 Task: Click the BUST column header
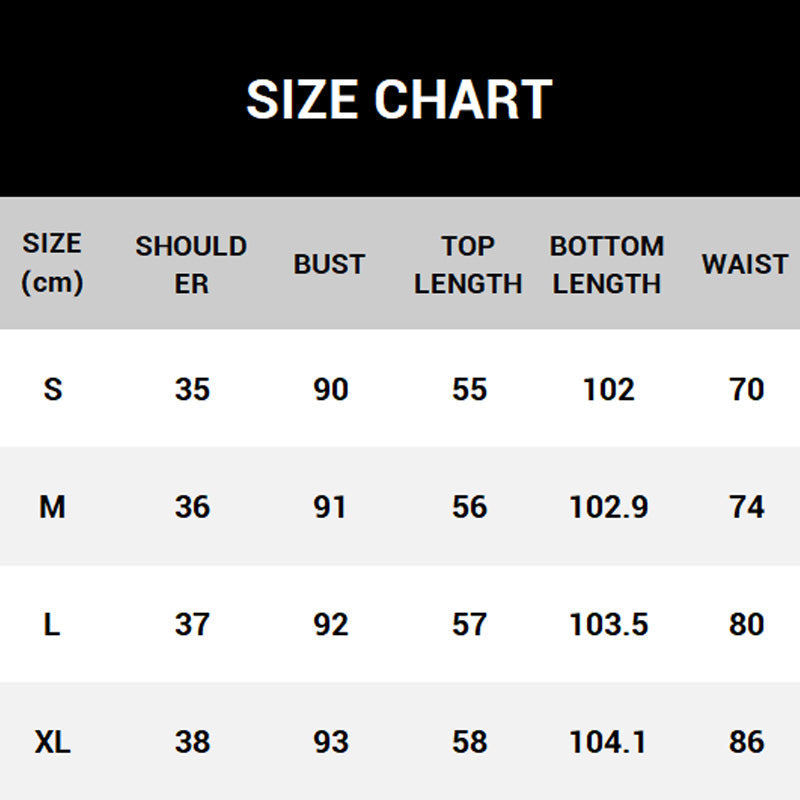(x=329, y=264)
